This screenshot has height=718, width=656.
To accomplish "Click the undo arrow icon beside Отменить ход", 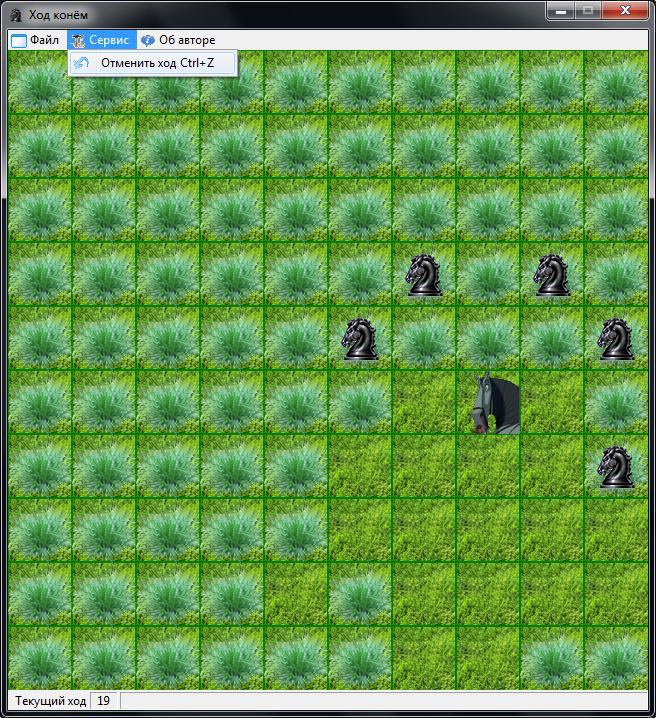I will click(x=81, y=63).
